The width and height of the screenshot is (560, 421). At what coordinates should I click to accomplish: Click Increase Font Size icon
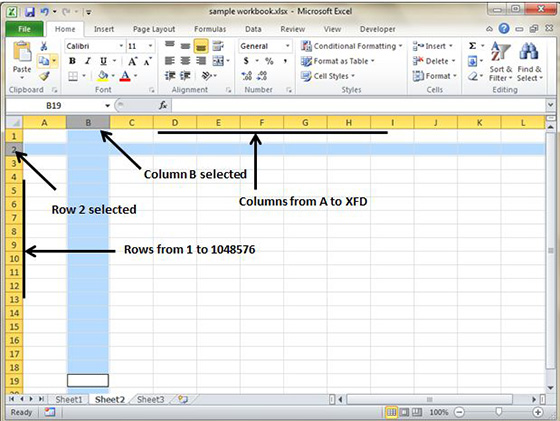[x=132, y=61]
